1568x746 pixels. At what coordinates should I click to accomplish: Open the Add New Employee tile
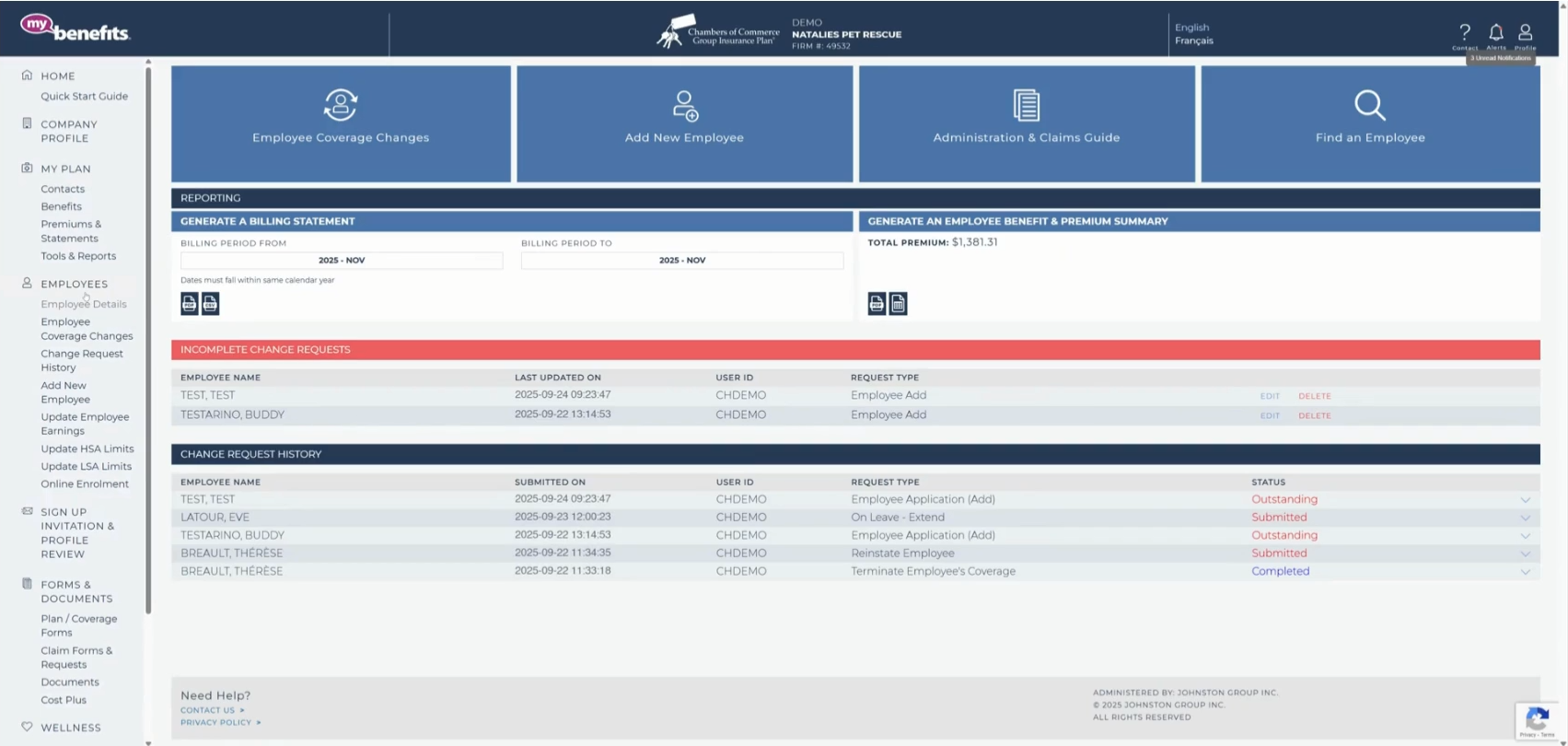click(x=684, y=123)
